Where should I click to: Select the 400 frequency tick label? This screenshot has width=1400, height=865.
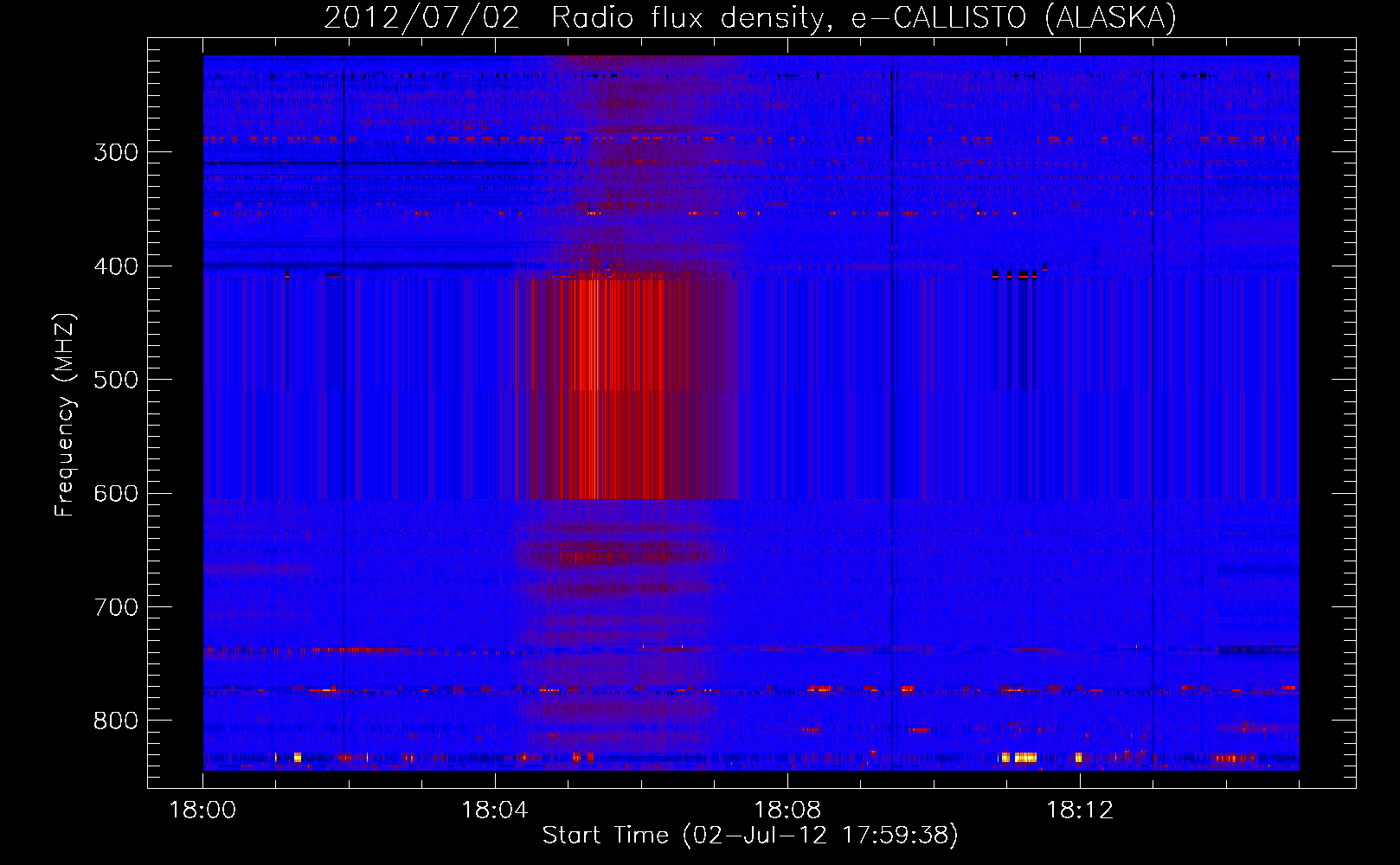[x=116, y=266]
